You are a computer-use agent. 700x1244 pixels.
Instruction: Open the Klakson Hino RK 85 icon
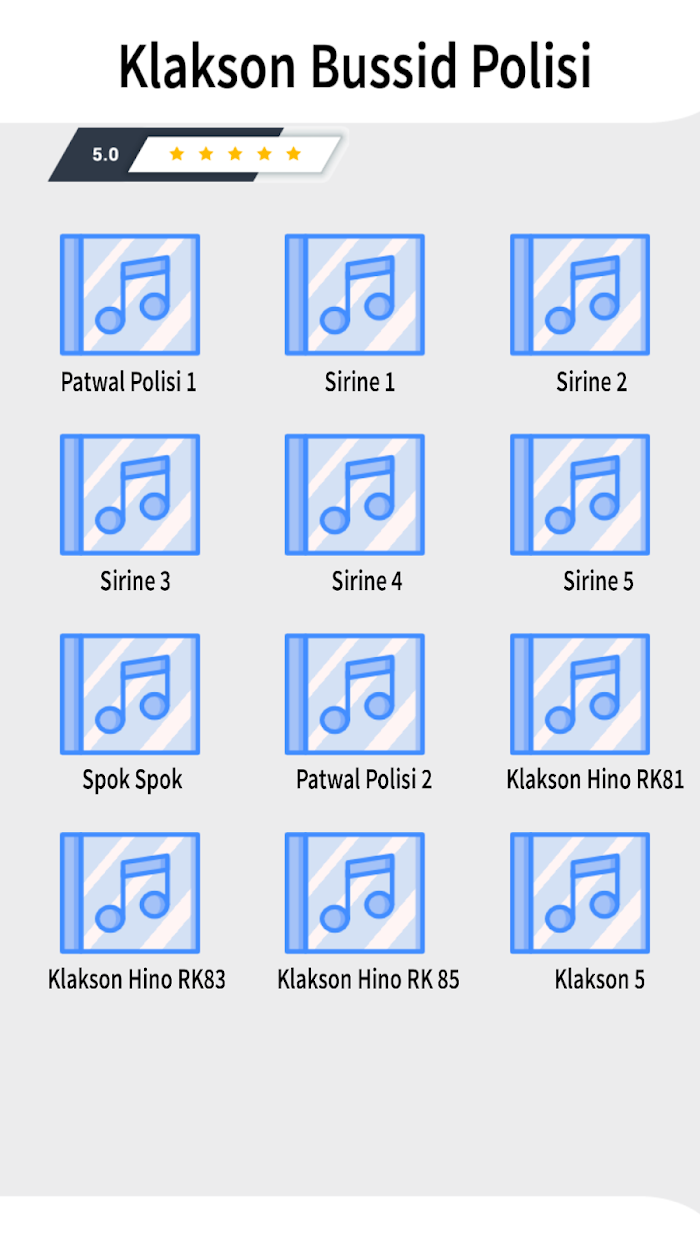click(355, 892)
